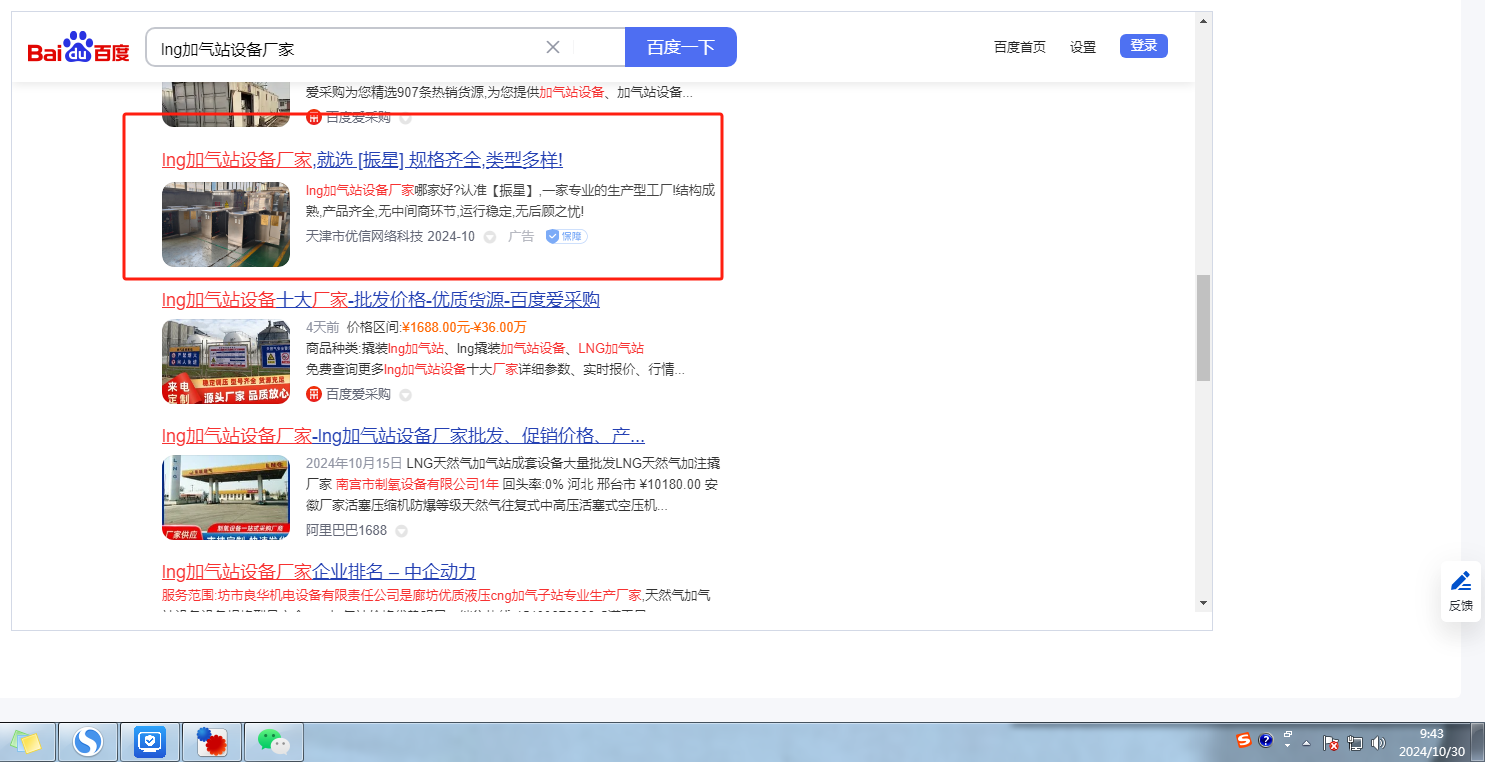Click the Sogou input method tray icon

click(x=1244, y=741)
